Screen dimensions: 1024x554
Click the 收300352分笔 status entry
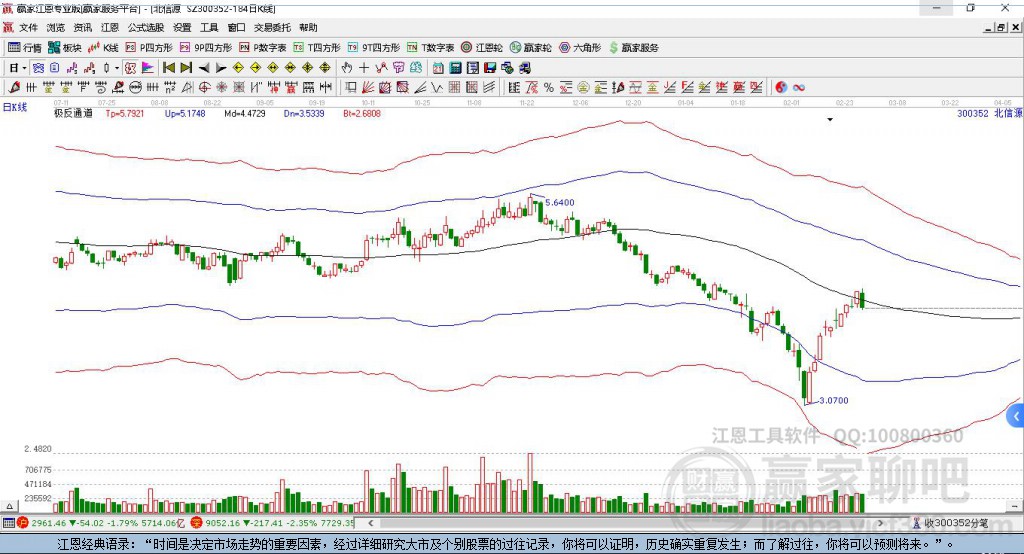(950, 523)
